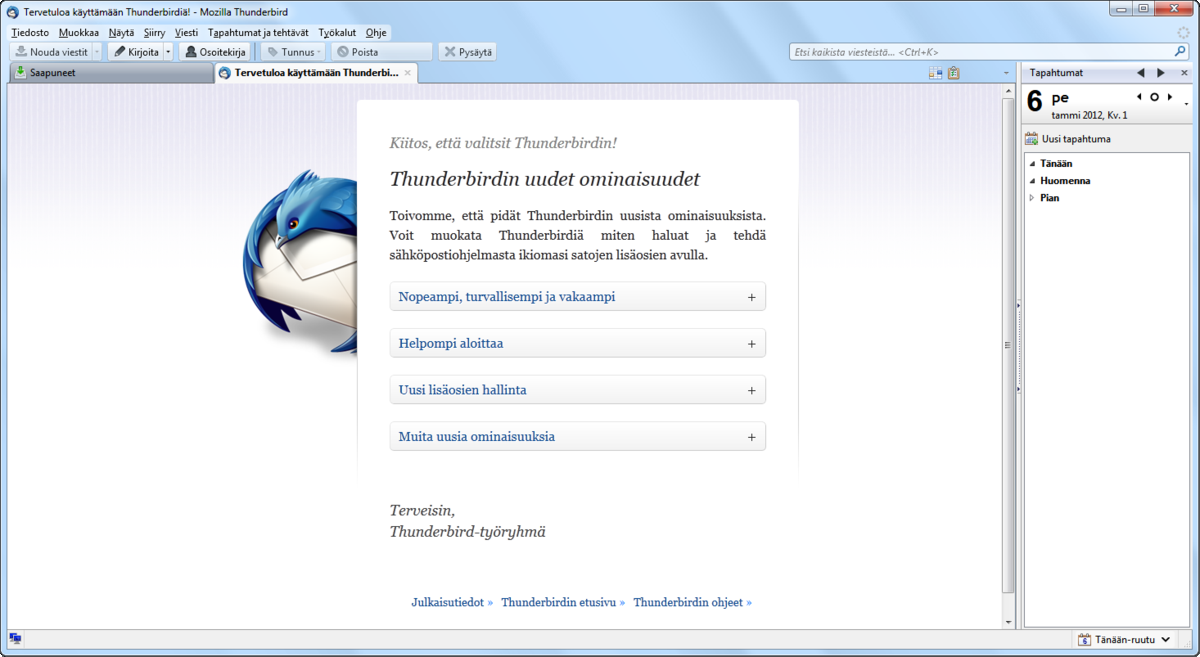This screenshot has height=657, width=1200.
Task: Open the Thunderbirdin ohjeet link
Action: click(692, 602)
